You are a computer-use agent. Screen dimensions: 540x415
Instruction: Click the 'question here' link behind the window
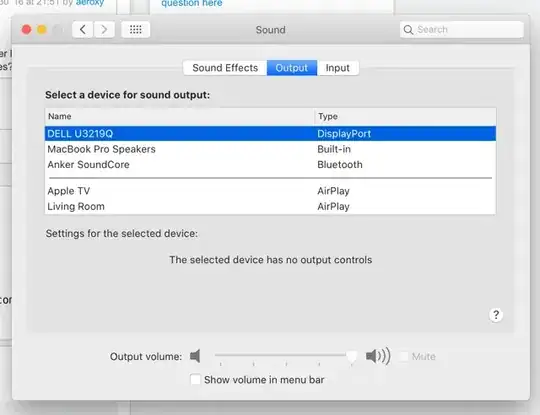192,3
